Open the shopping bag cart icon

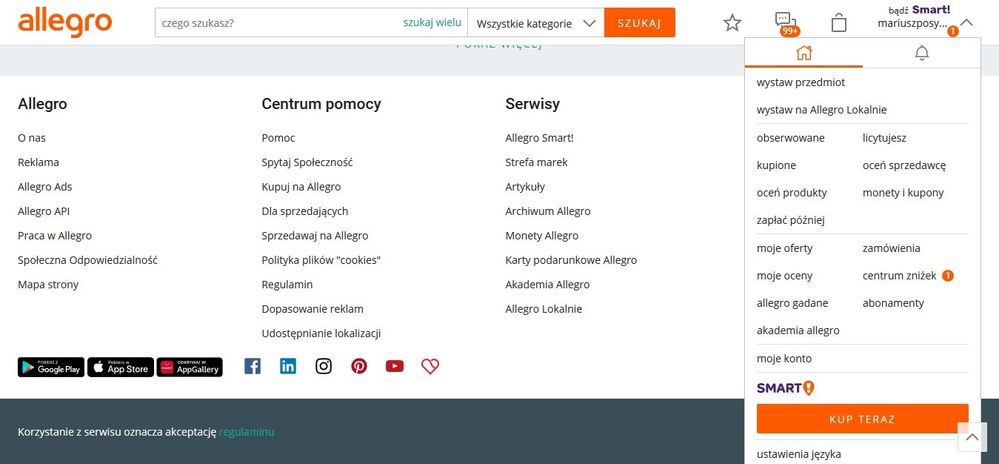click(839, 22)
